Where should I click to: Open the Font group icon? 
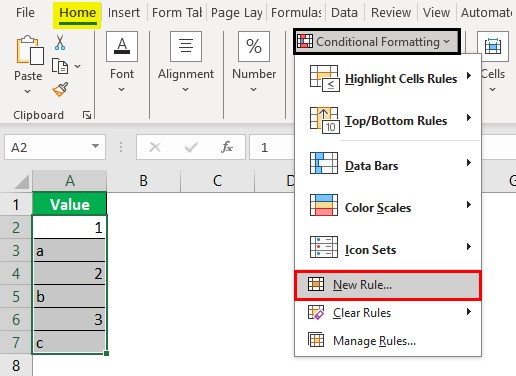click(x=122, y=46)
